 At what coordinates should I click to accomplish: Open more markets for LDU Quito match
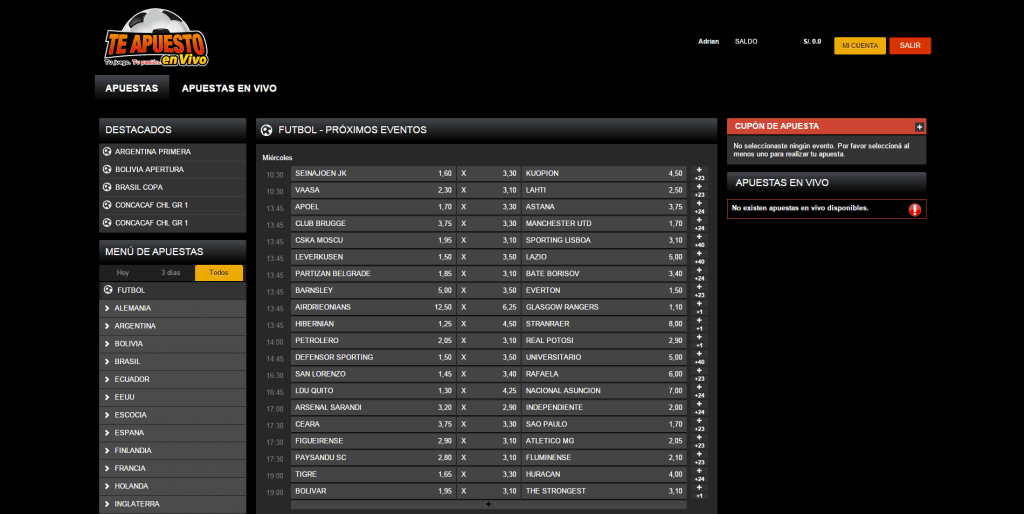click(x=699, y=391)
